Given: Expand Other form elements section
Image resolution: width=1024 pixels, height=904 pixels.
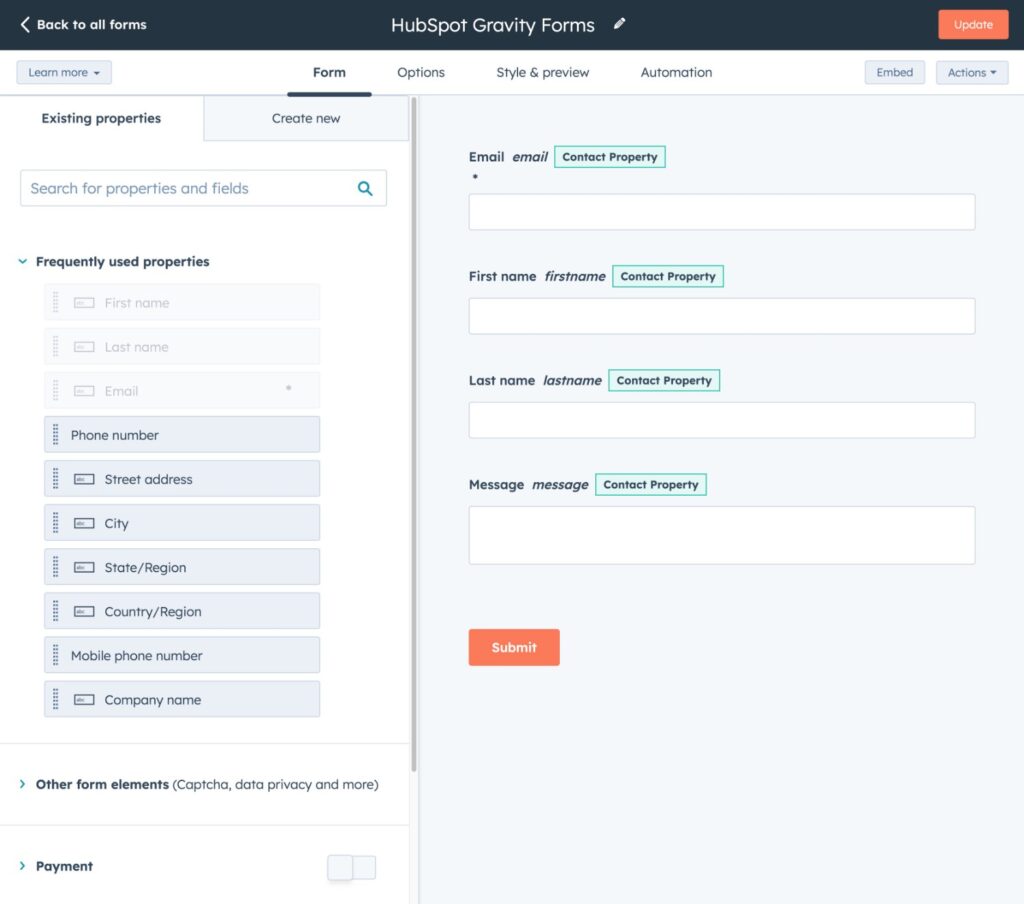Looking at the screenshot, I should (24, 784).
